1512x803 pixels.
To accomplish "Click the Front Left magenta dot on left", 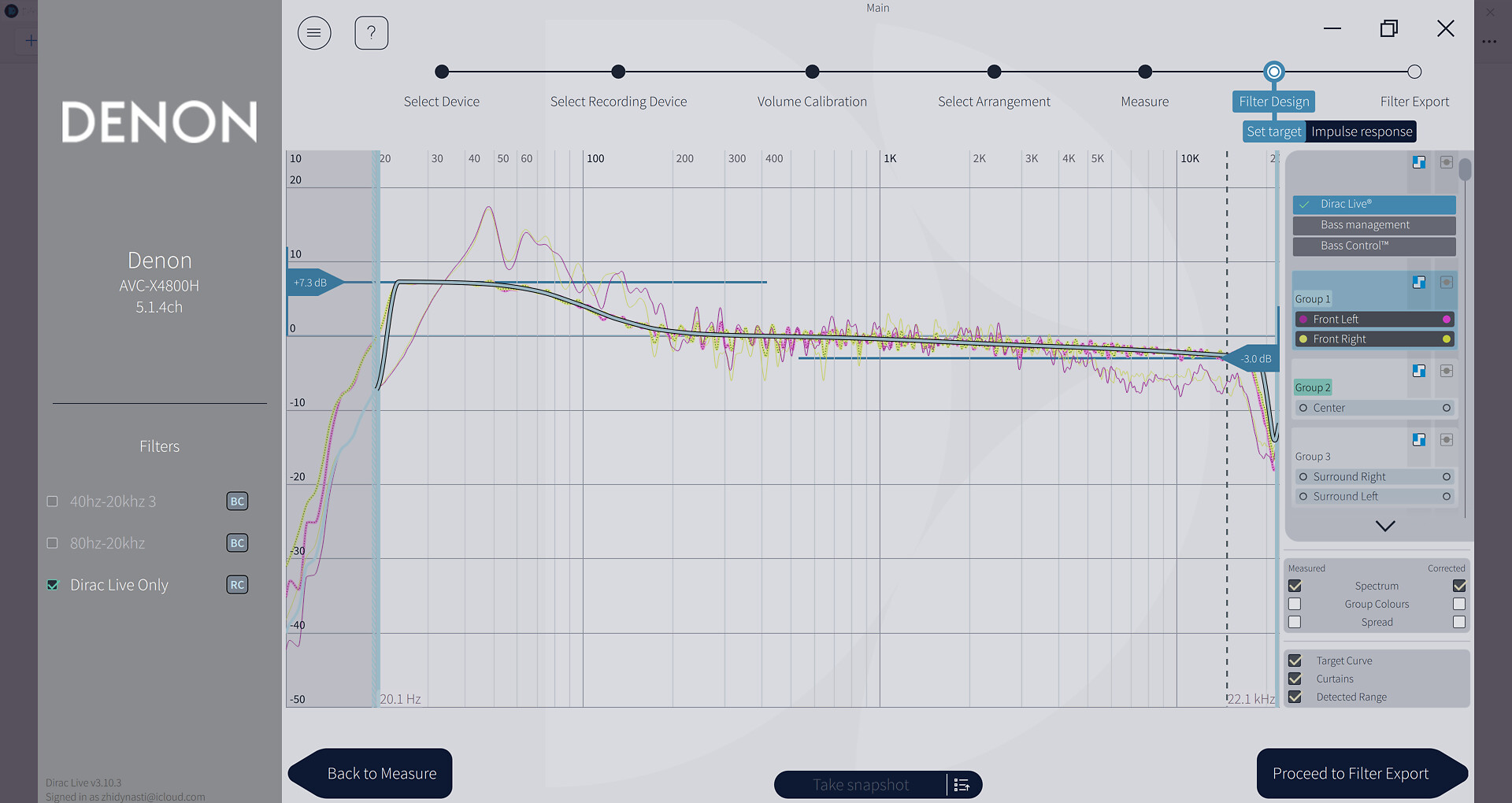I will (1303, 320).
